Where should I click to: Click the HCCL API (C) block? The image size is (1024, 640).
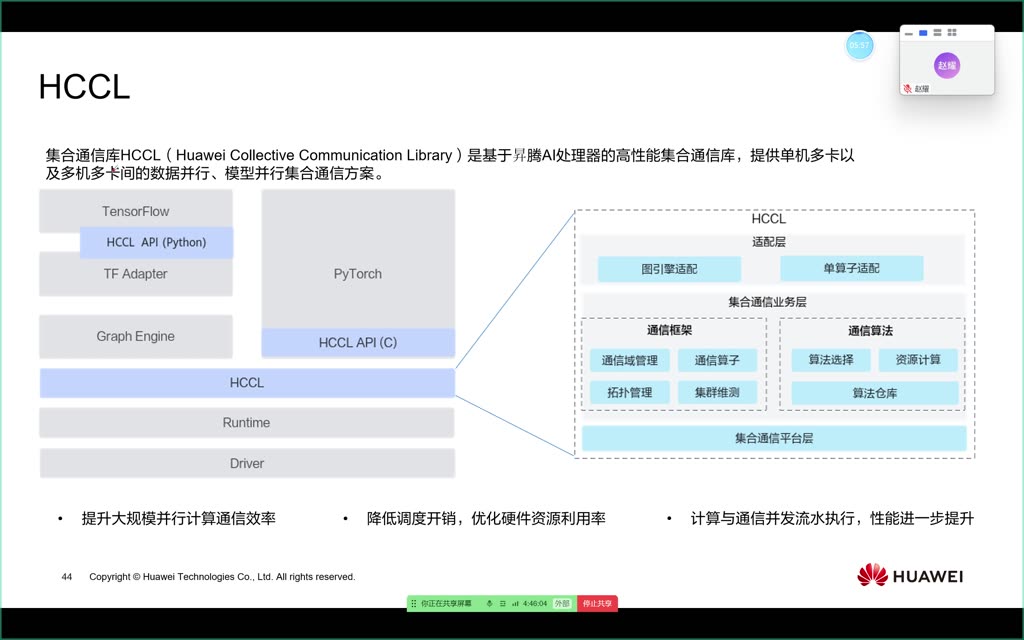click(358, 343)
